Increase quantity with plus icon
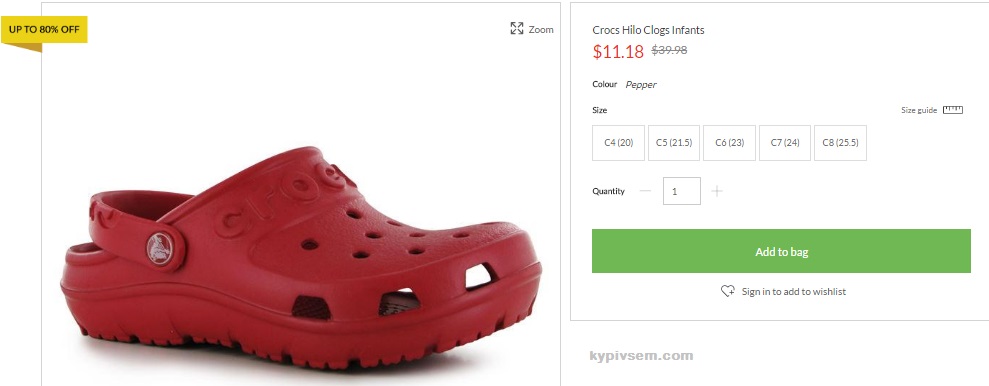Screen dimensions: 989x386 click(717, 191)
